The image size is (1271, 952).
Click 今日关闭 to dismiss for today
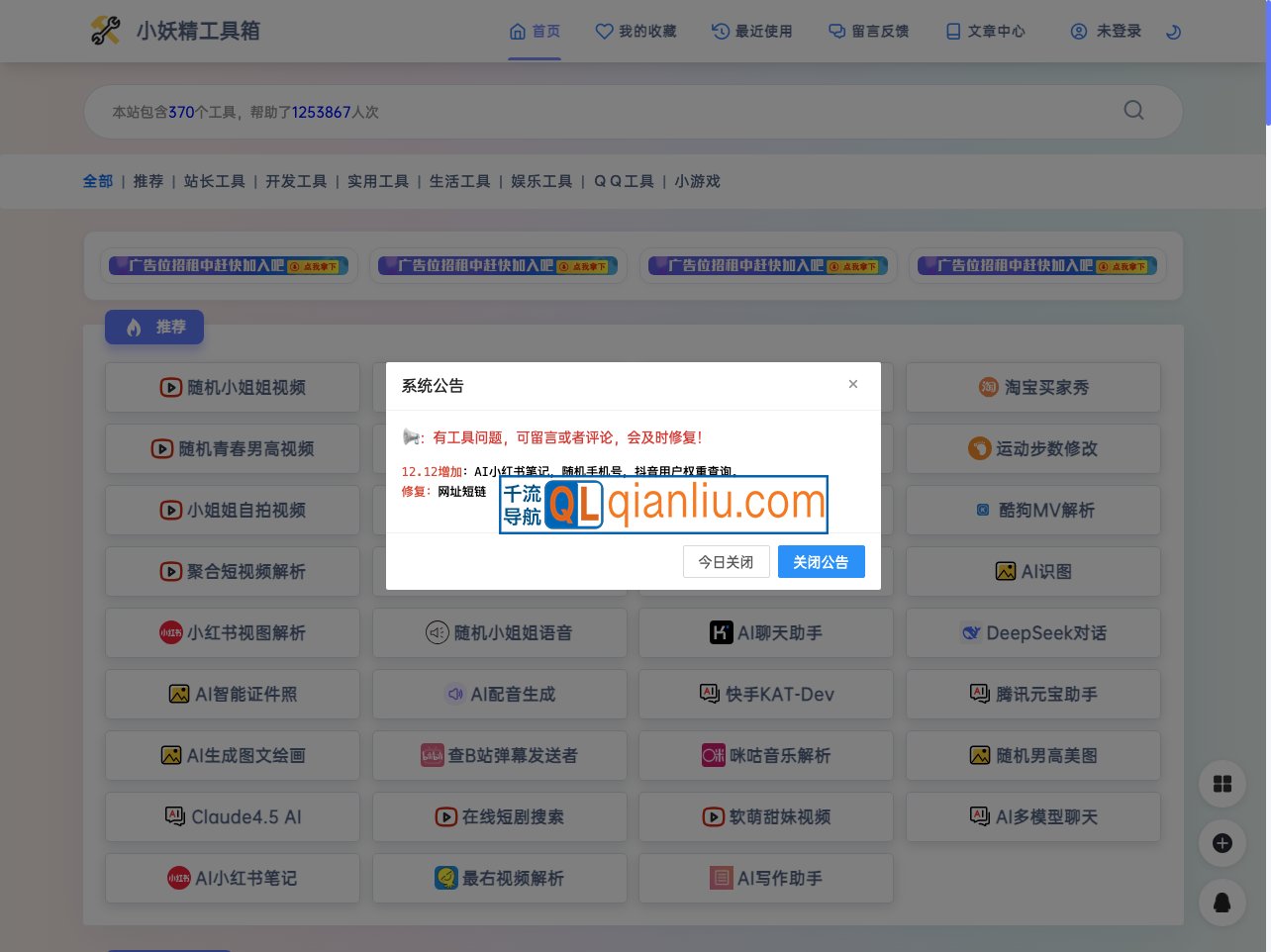point(727,561)
